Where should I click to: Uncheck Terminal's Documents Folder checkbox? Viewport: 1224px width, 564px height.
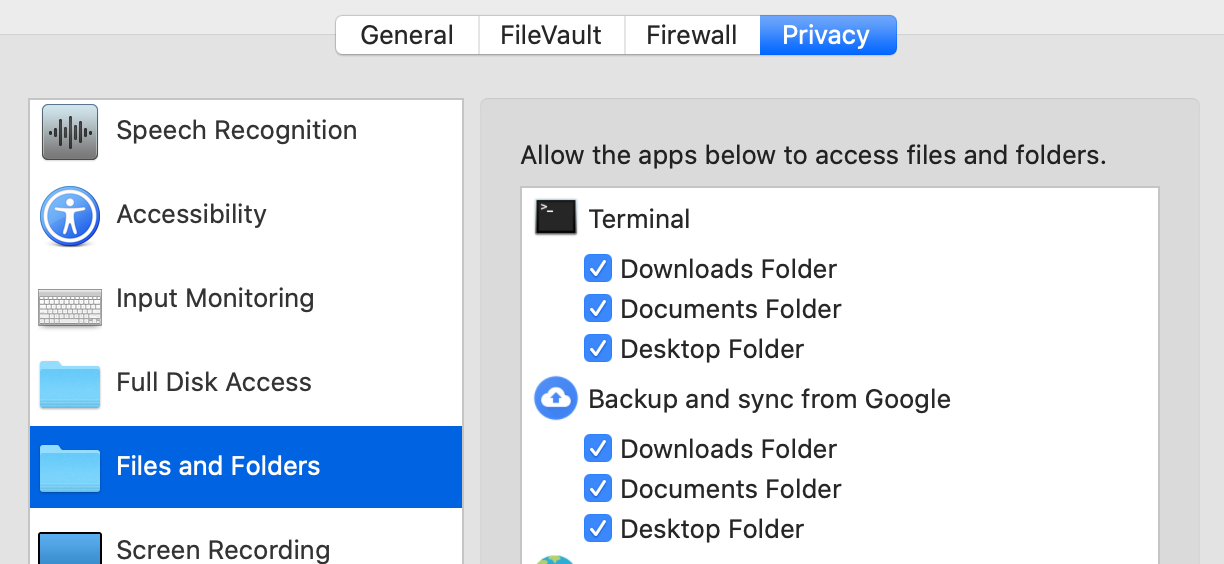pos(598,308)
